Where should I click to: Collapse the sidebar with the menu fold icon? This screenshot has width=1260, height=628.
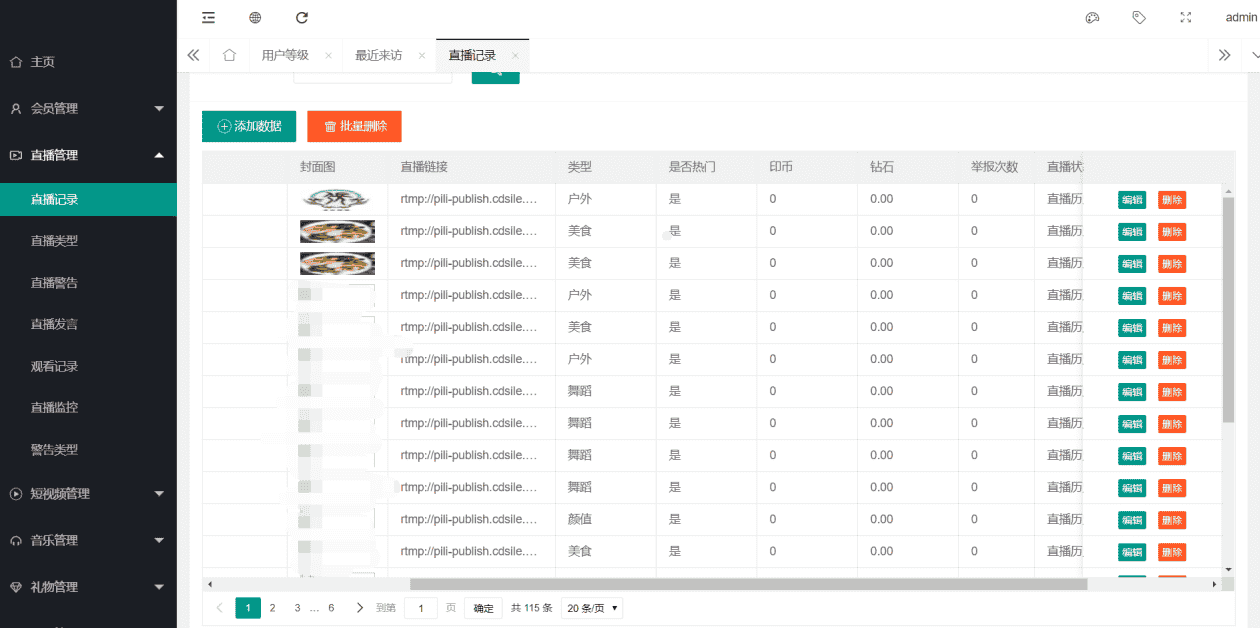[208, 17]
